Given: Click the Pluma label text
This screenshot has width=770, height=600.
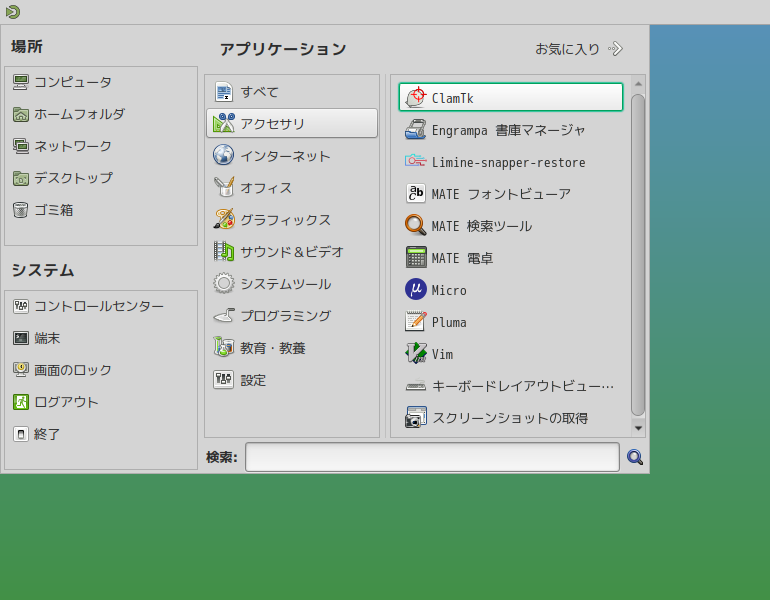Looking at the screenshot, I should coord(449,323).
